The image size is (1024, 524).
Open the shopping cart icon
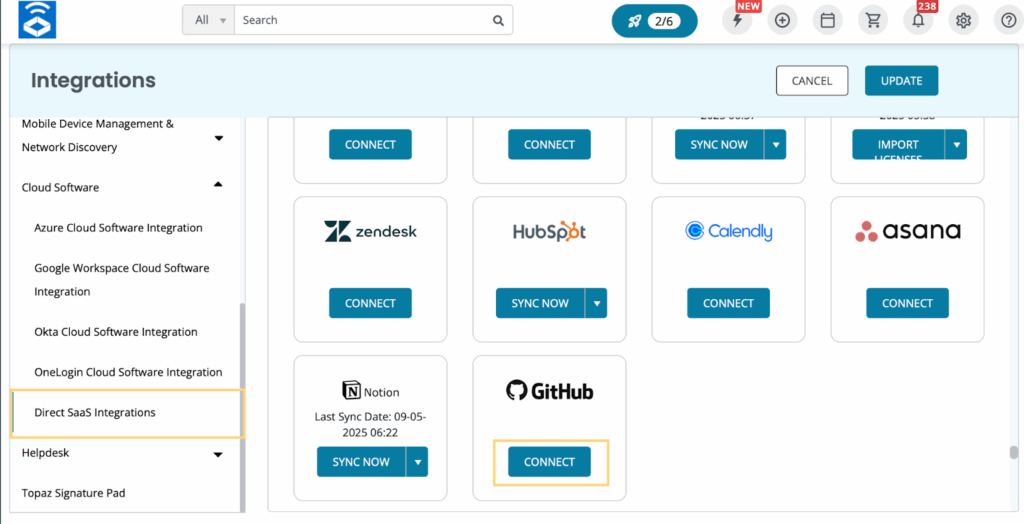tap(873, 20)
